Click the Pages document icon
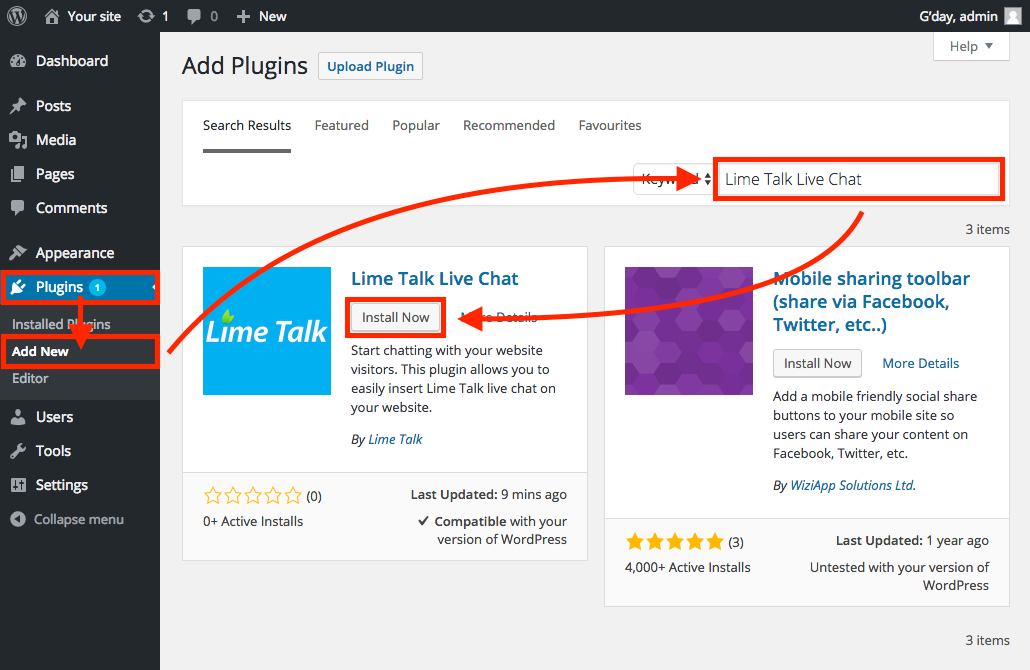This screenshot has width=1030, height=670. (18, 174)
